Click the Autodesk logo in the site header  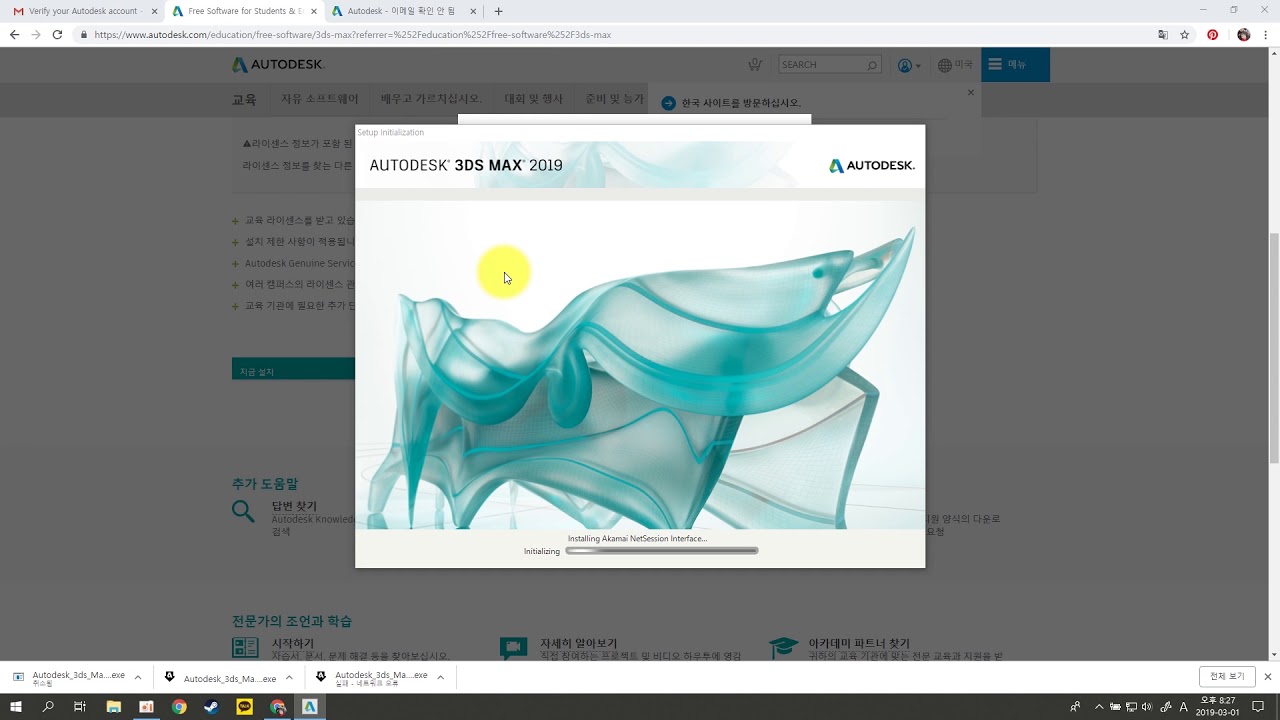278,64
